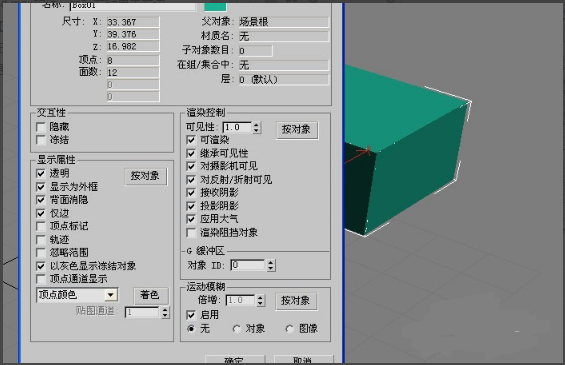This screenshot has width=565, height=365.
Task: Uncheck the 可渲染 (Renderable) checkbox
Action: (191, 140)
